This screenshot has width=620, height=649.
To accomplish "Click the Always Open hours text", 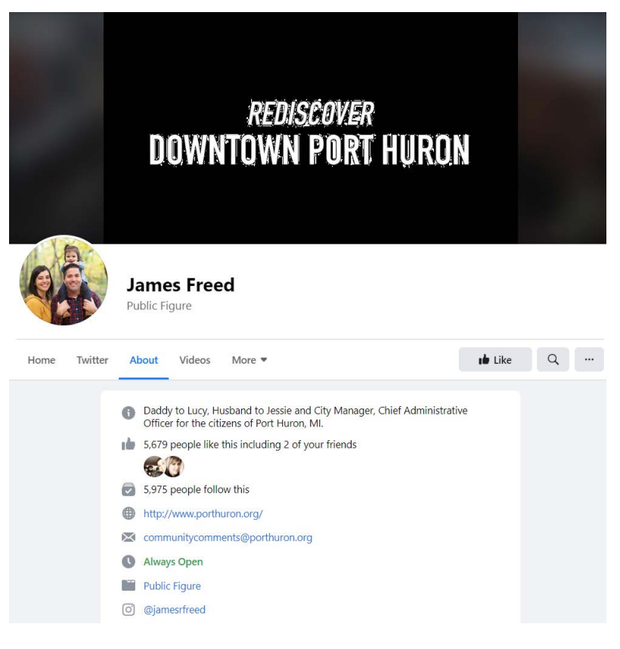I will click(x=173, y=562).
